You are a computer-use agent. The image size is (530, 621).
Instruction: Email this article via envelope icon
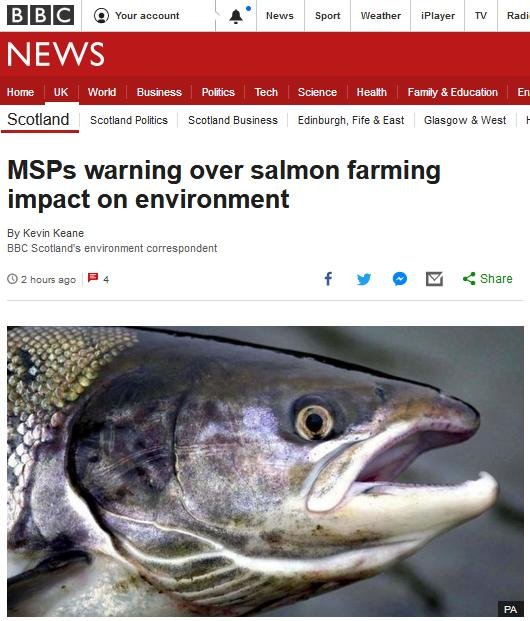(x=434, y=279)
